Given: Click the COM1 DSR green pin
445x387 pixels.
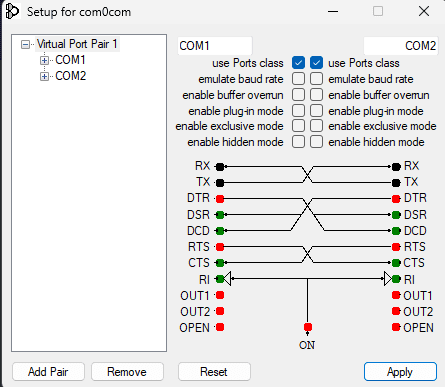Looking at the screenshot, I should coord(220,215).
